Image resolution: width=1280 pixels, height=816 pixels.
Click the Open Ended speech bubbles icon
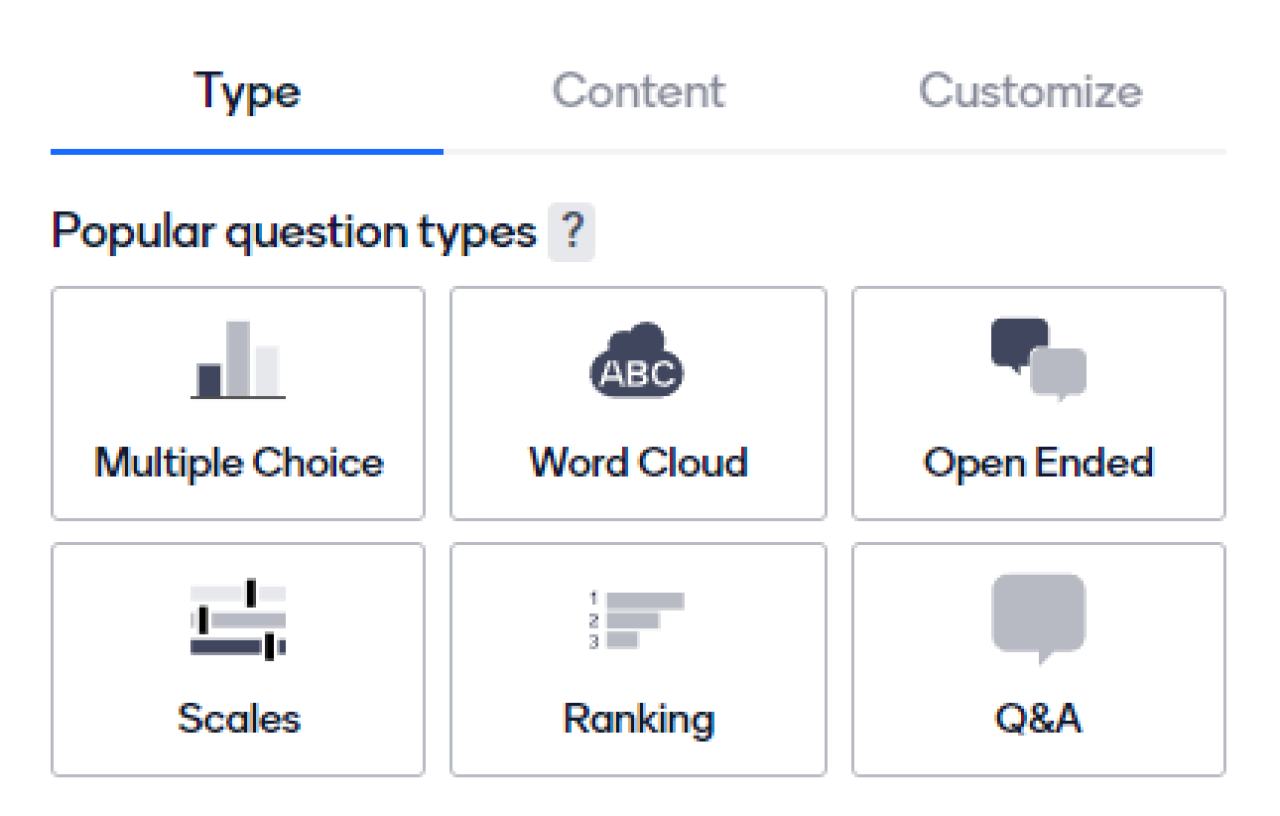pos(1038,360)
